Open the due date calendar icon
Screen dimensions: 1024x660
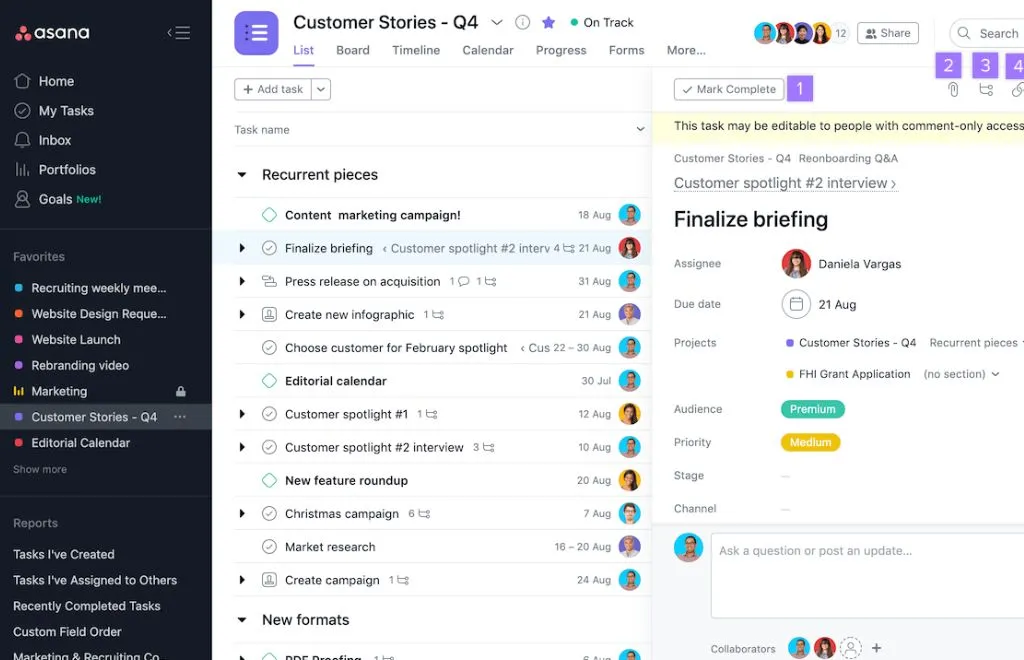click(796, 304)
